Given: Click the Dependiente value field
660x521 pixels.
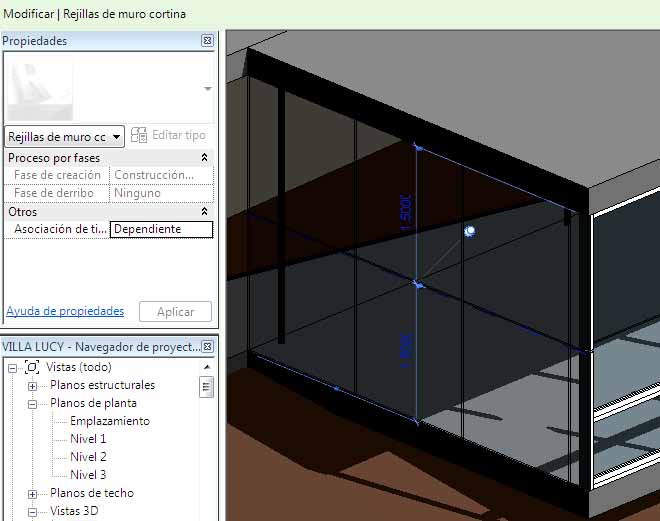Looking at the screenshot, I should pos(161,229).
